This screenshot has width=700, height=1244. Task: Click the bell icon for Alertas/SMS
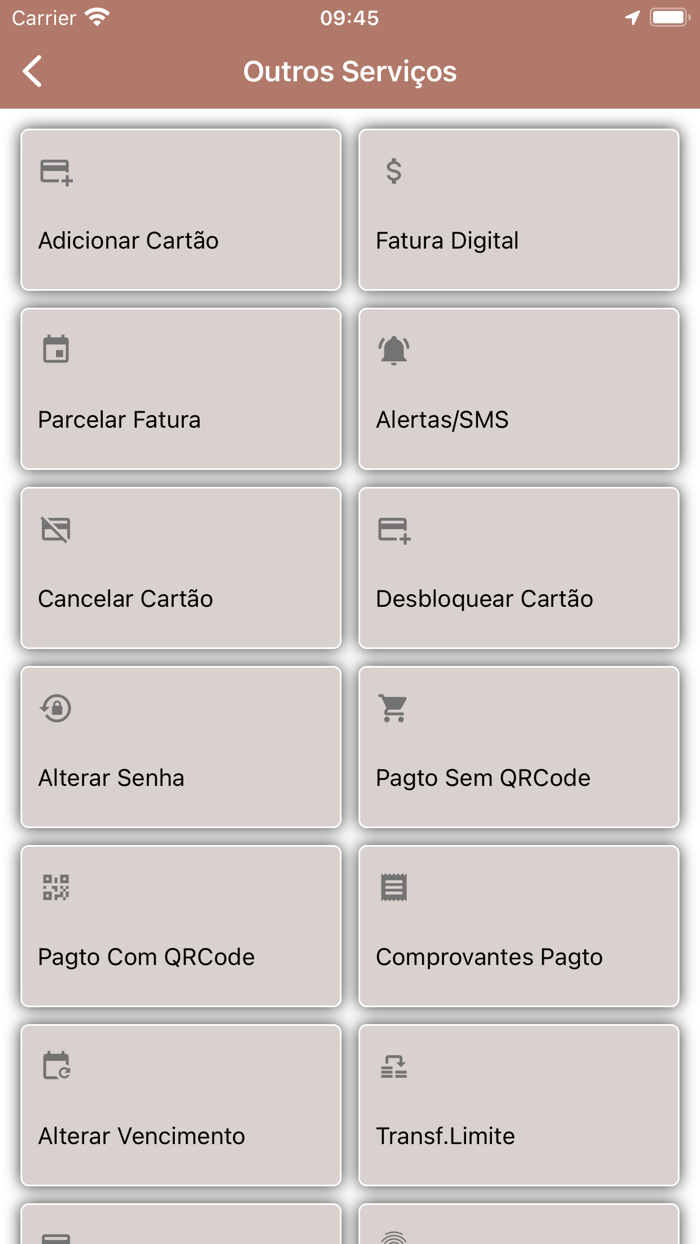point(394,349)
